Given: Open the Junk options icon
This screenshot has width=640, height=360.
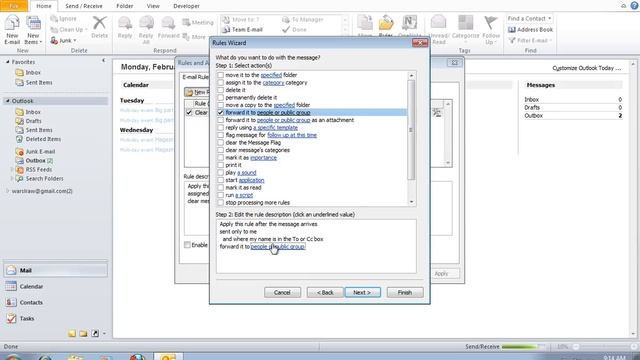Looking at the screenshot, I should click(64, 40).
